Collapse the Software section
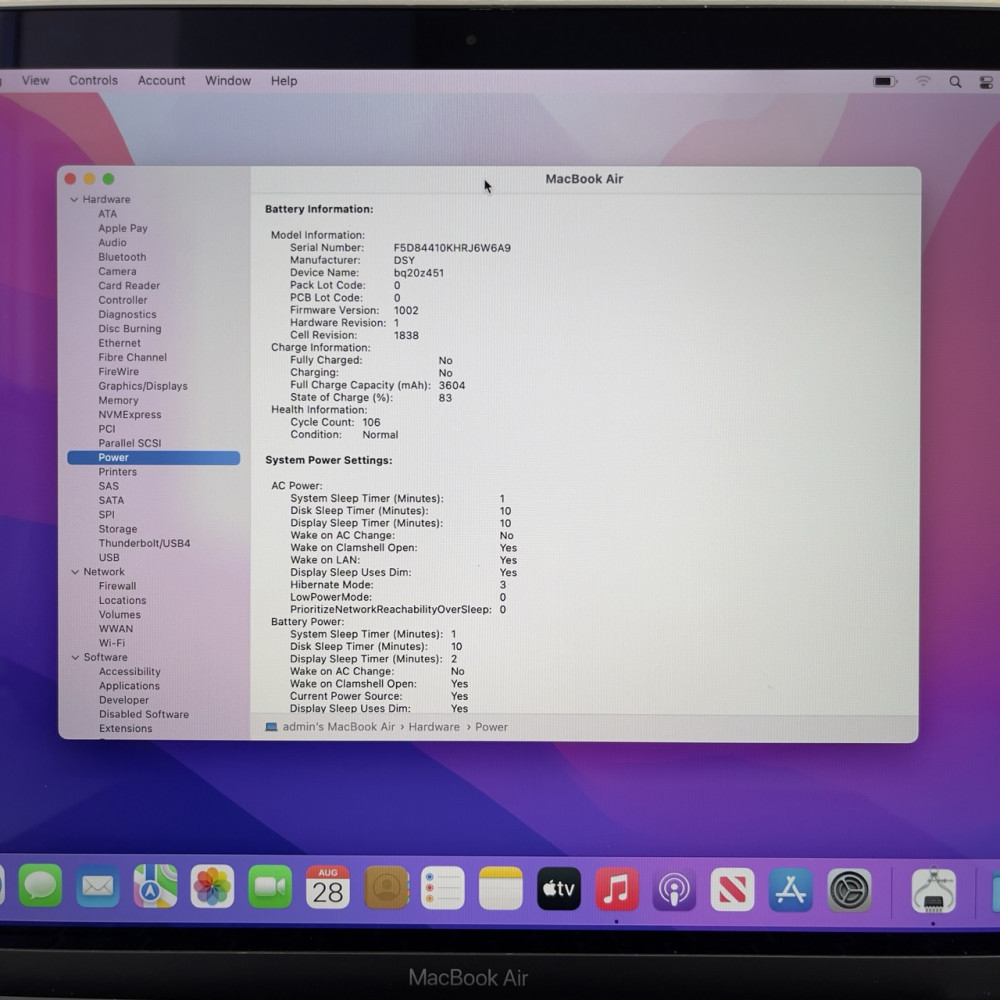1000x1000 pixels. pyautogui.click(x=75, y=658)
